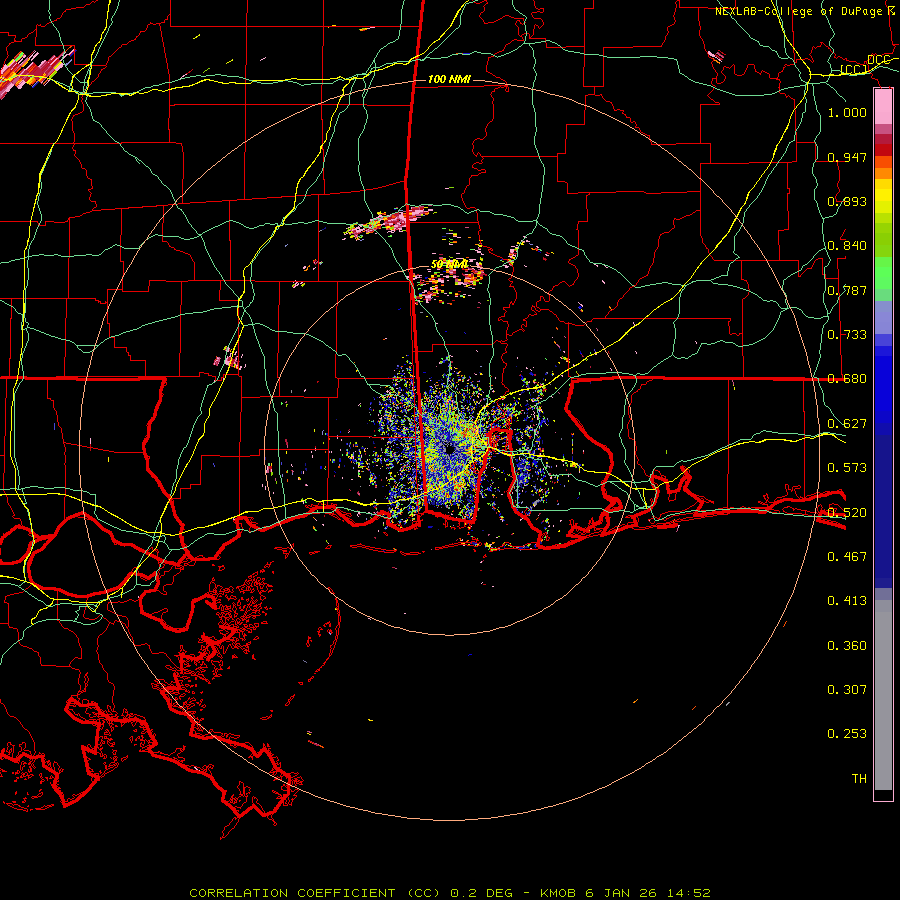Click the 0.573 color scale label
The width and height of the screenshot is (900, 900).
coord(847,468)
